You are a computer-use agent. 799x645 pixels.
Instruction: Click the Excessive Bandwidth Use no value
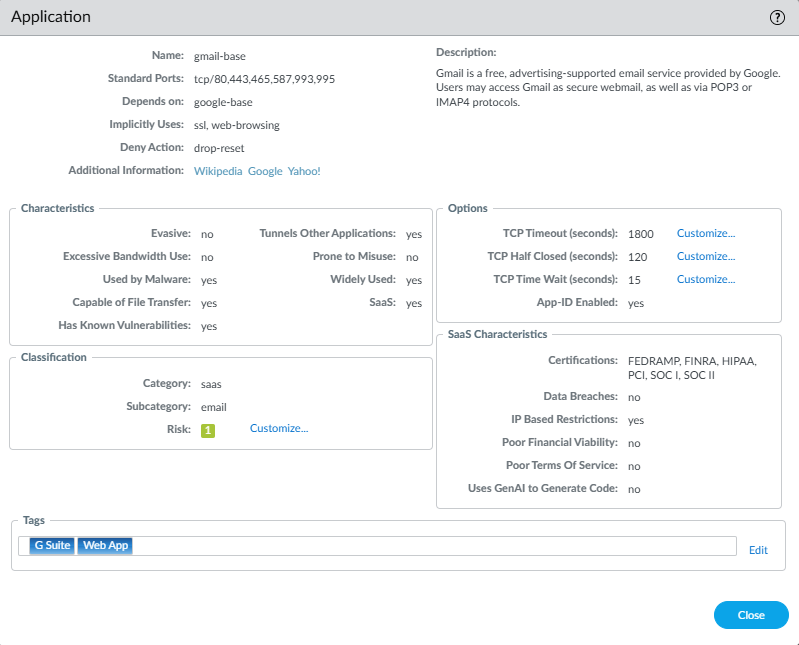click(207, 257)
